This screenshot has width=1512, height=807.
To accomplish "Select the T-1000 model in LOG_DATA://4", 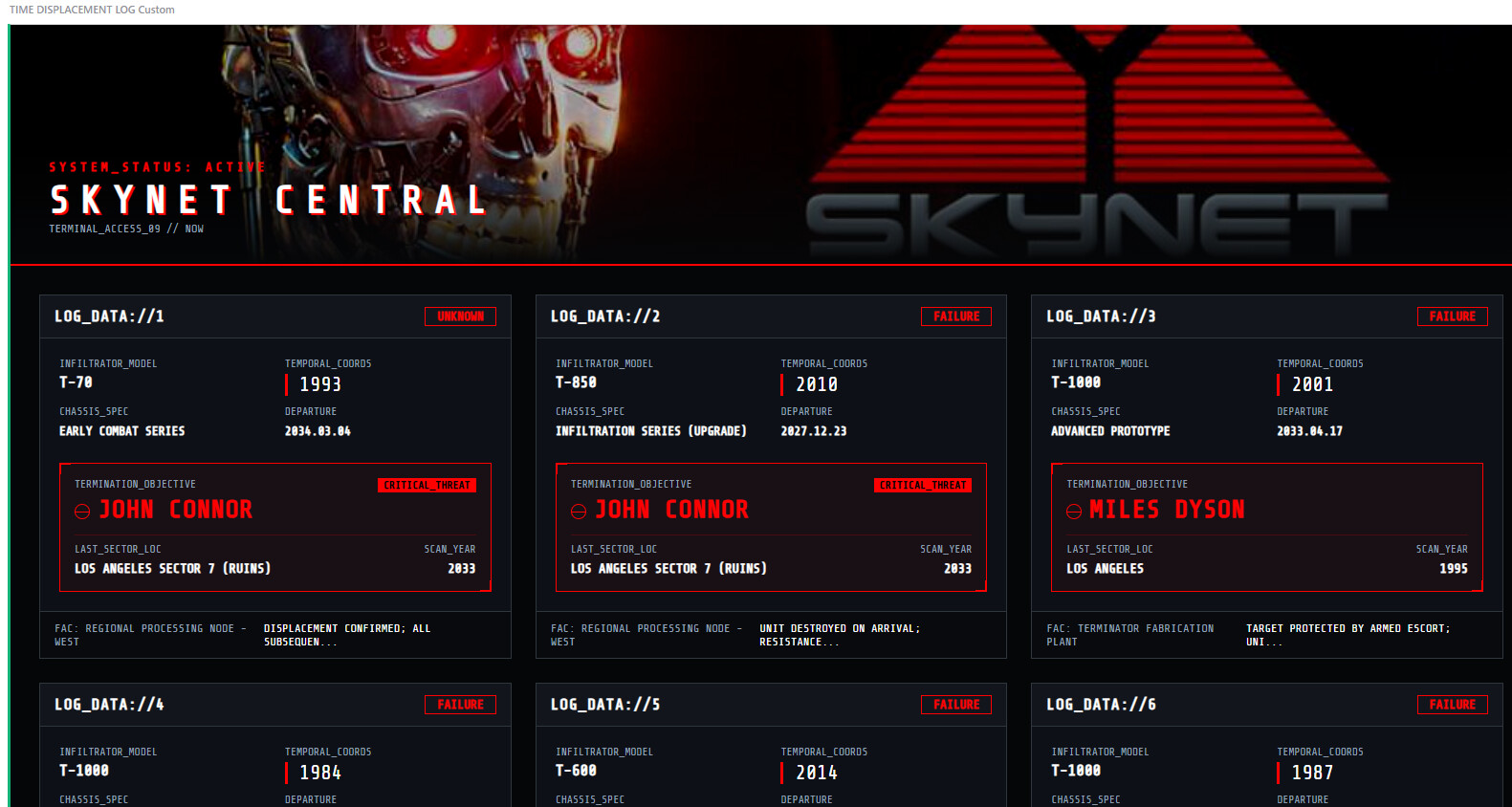I will 84,771.
